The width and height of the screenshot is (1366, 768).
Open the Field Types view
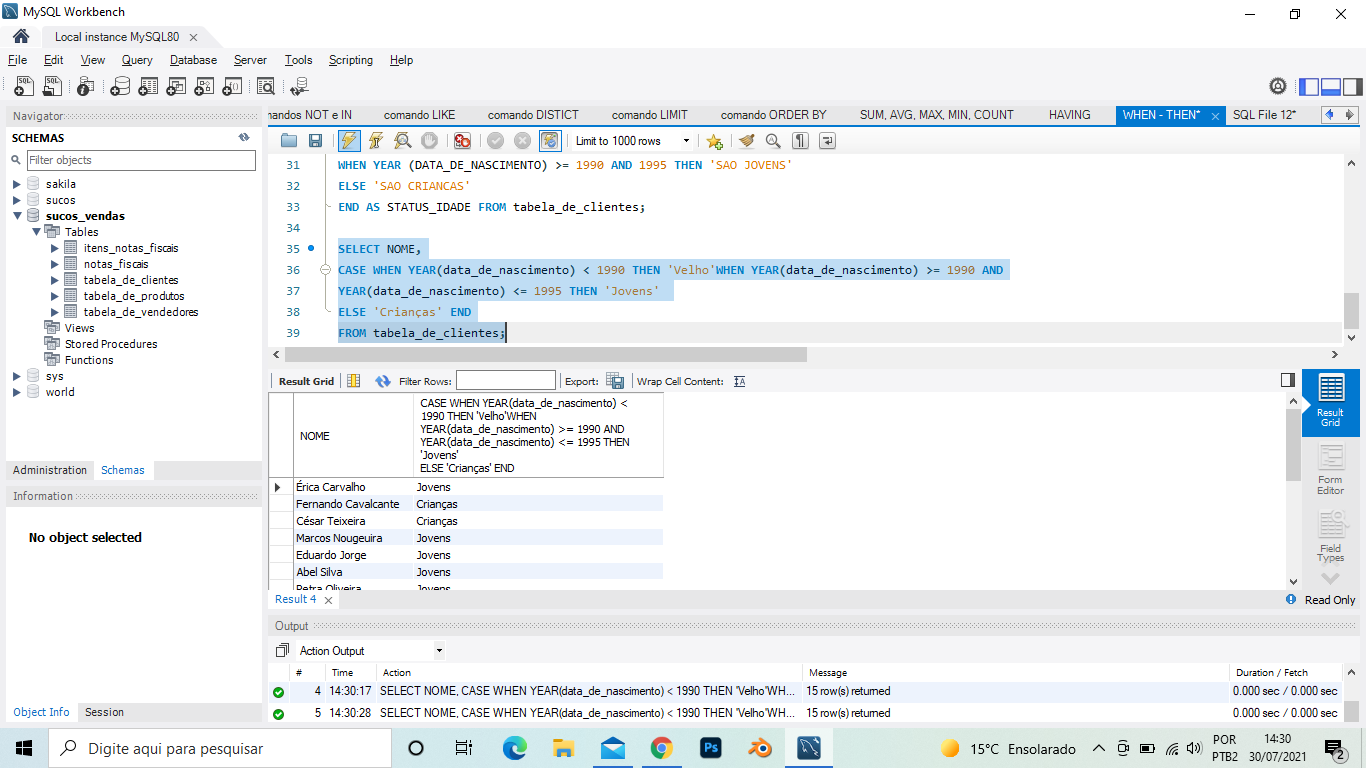pos(1330,535)
